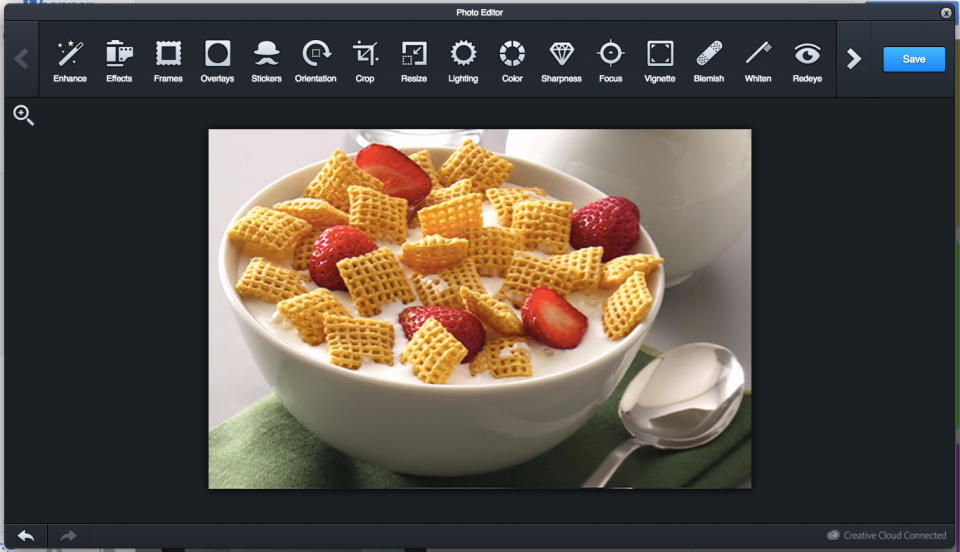Viewport: 960px width, 552px height.
Task: Select the Sharpness diamond tool
Action: coord(561,61)
